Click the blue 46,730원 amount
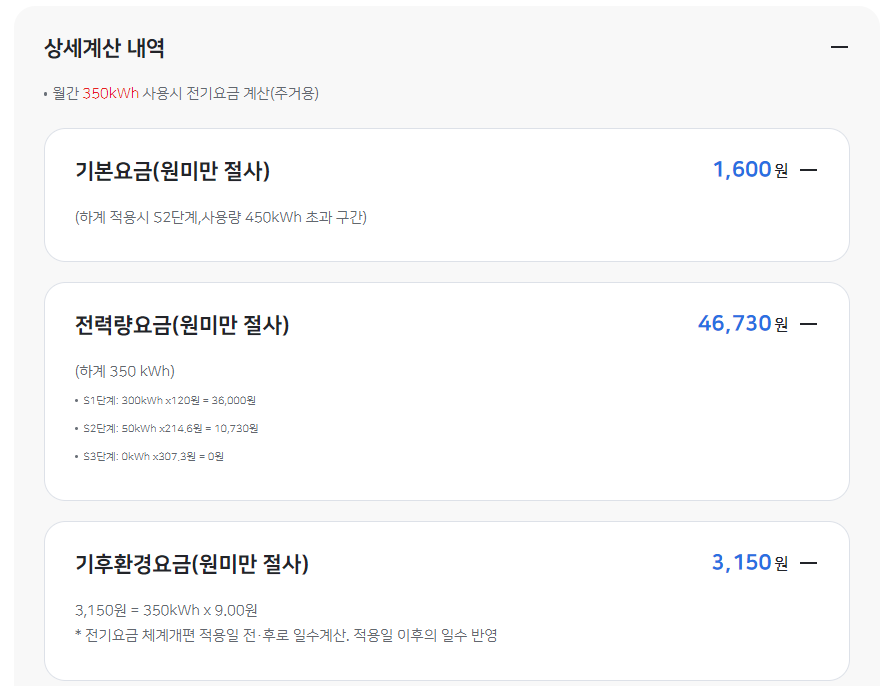The image size is (891, 686). (x=733, y=322)
